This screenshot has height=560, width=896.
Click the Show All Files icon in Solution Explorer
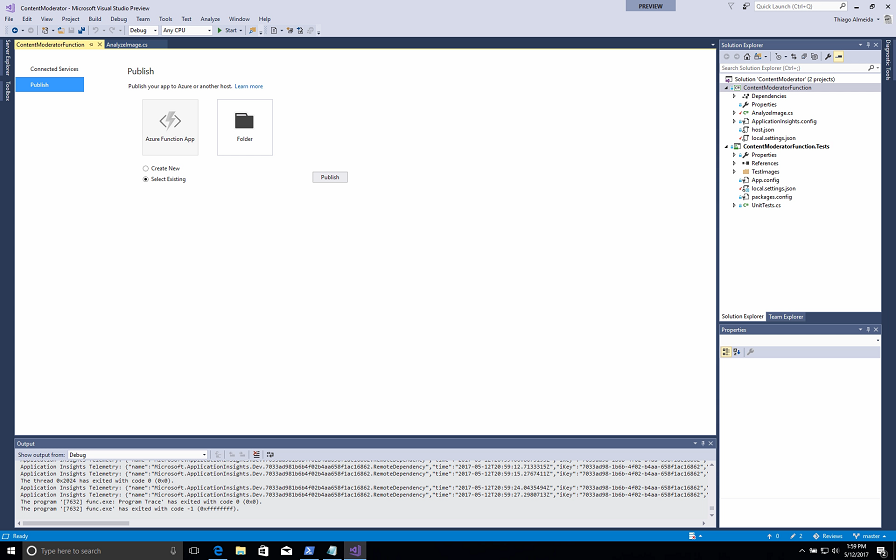(814, 57)
